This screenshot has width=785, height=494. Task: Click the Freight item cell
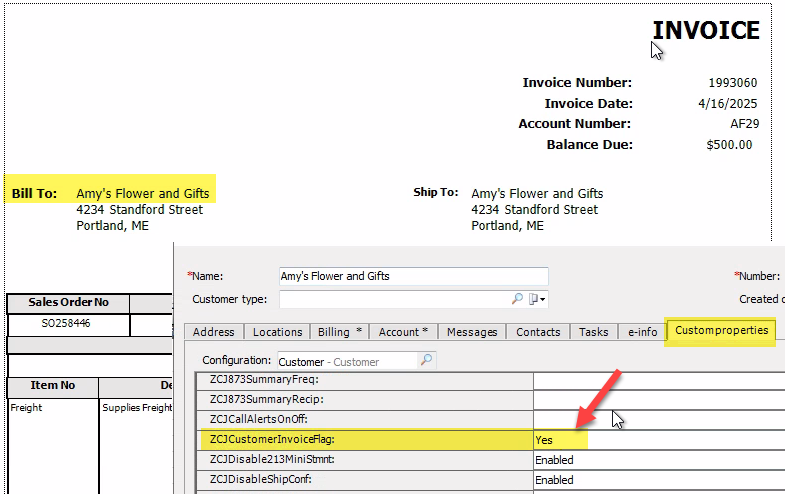click(x=27, y=408)
